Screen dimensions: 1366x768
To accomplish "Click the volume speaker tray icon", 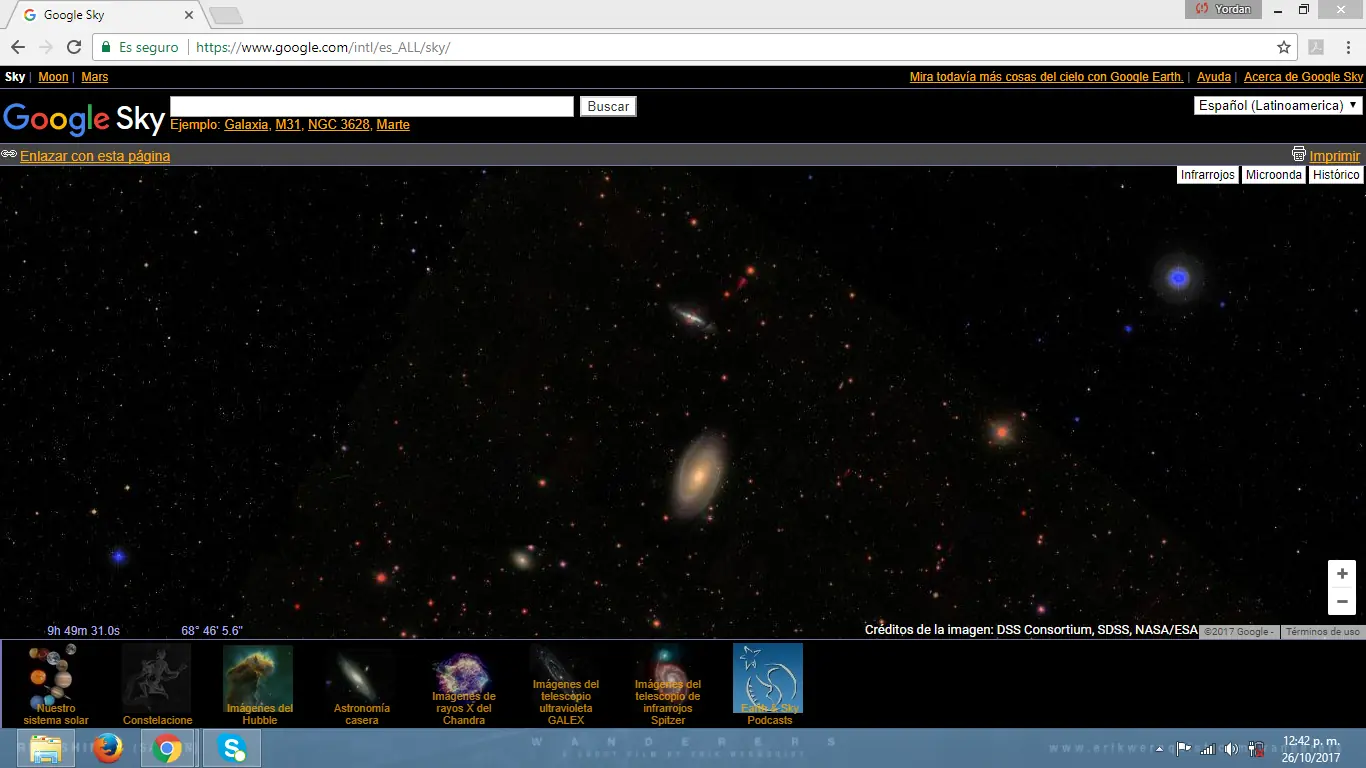I will [1231, 748].
